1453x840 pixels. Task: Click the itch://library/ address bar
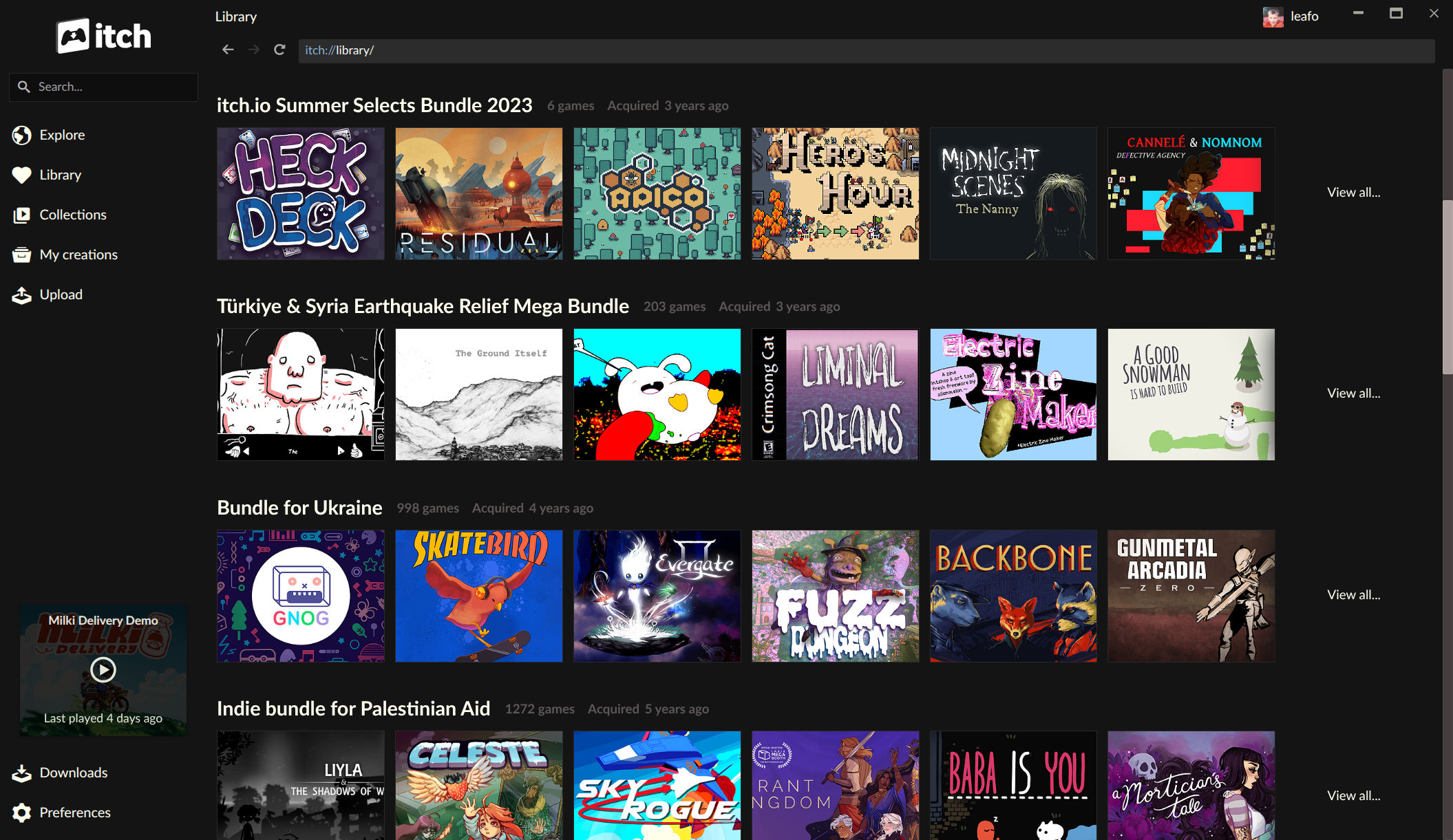[867, 50]
